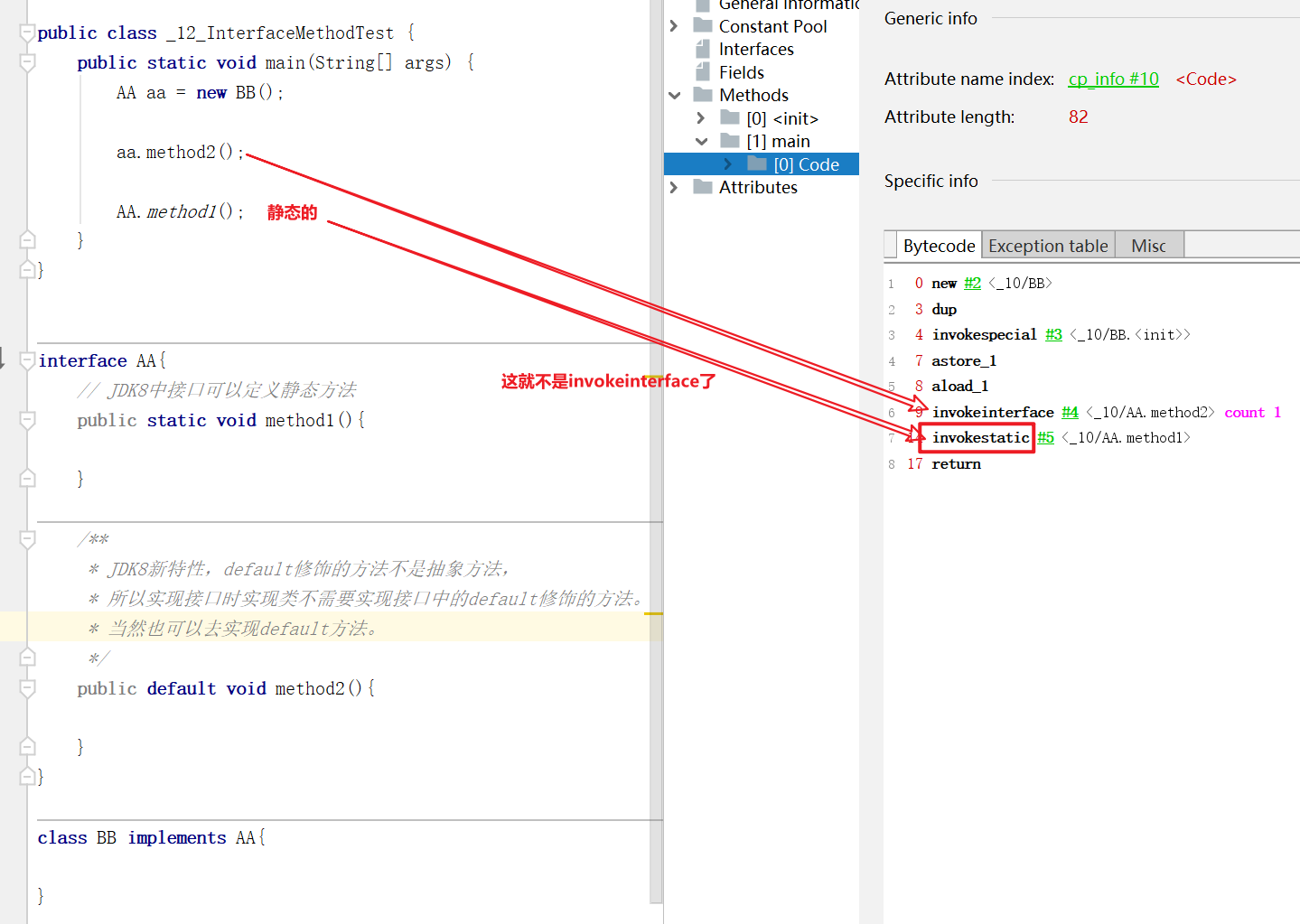Click the Methods folder icon
The width and height of the screenshot is (1300, 924).
703,94
